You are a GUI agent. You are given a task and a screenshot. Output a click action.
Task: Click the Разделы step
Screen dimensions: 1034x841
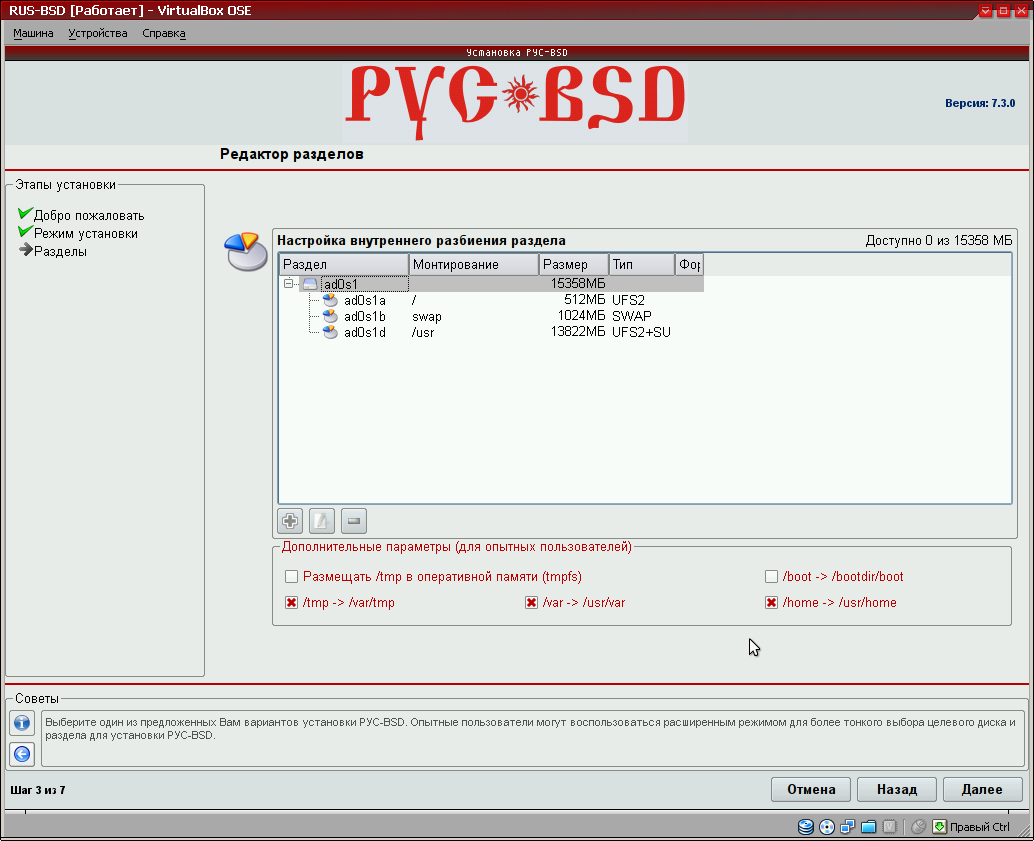pos(60,251)
